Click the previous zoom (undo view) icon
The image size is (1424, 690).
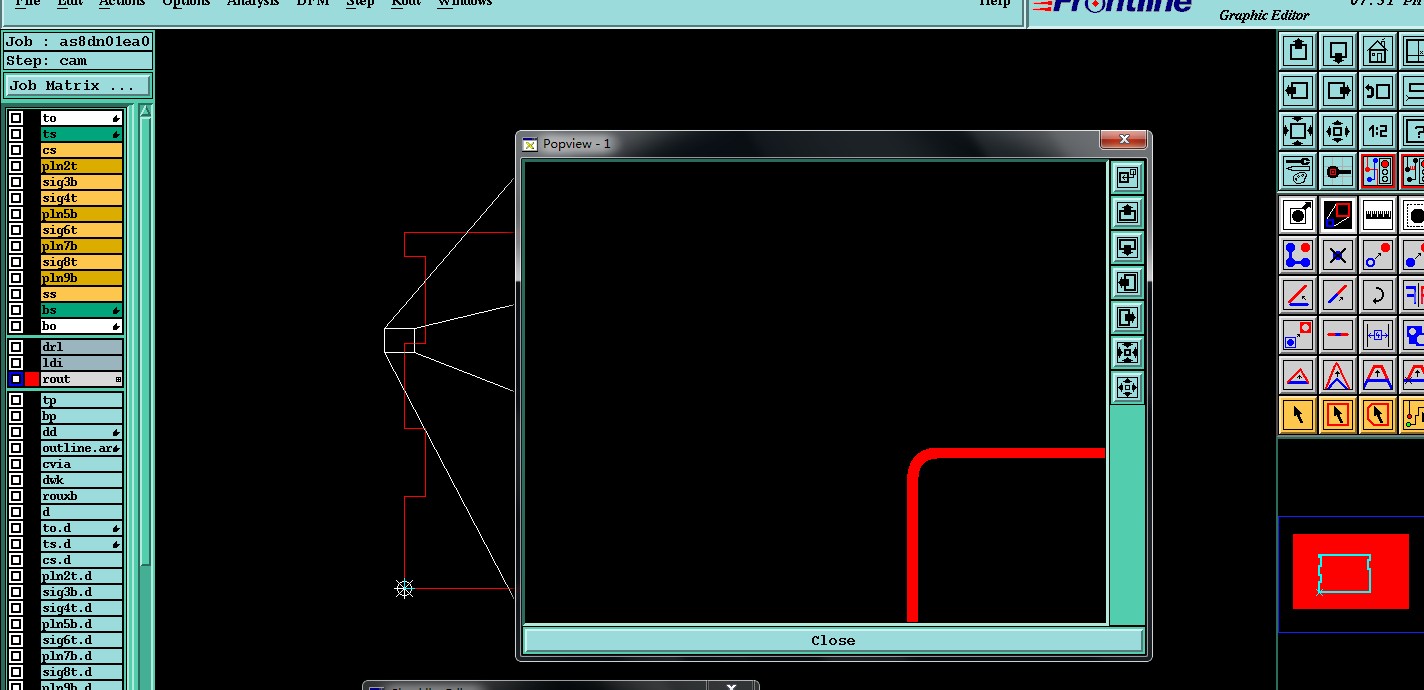click(1378, 91)
